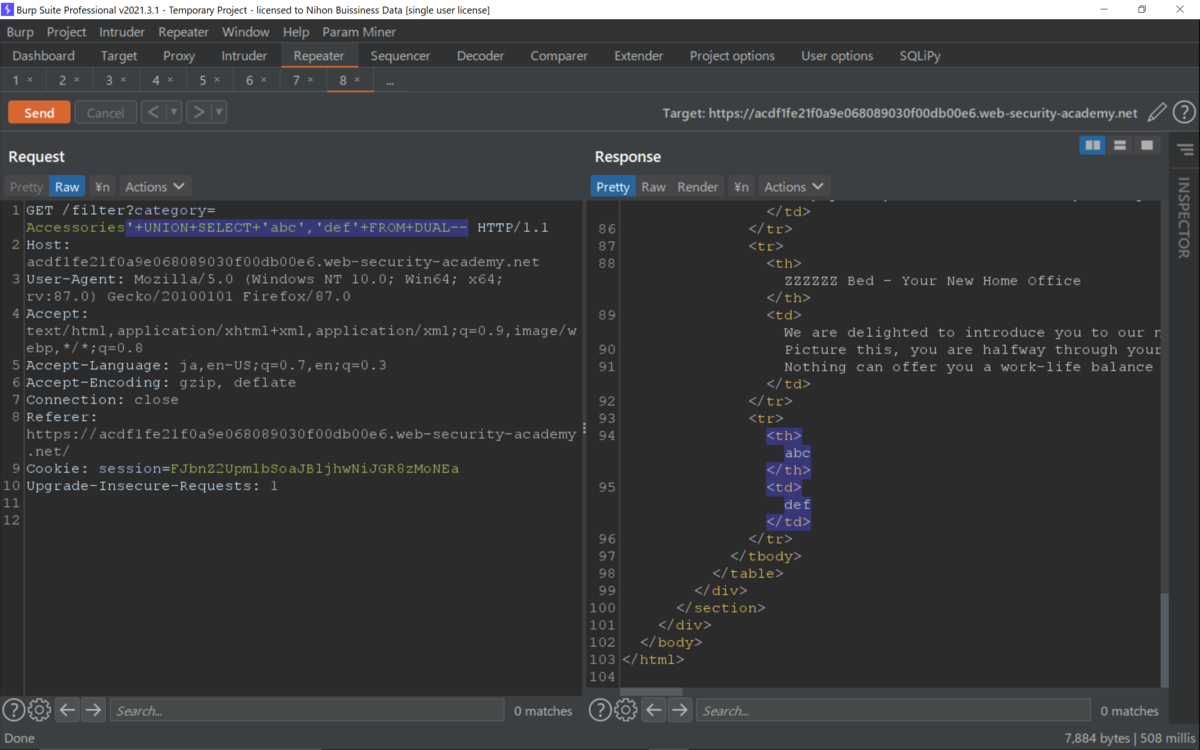Add new Repeater tab with ellipsis
This screenshot has height=750, width=1200.
point(390,81)
